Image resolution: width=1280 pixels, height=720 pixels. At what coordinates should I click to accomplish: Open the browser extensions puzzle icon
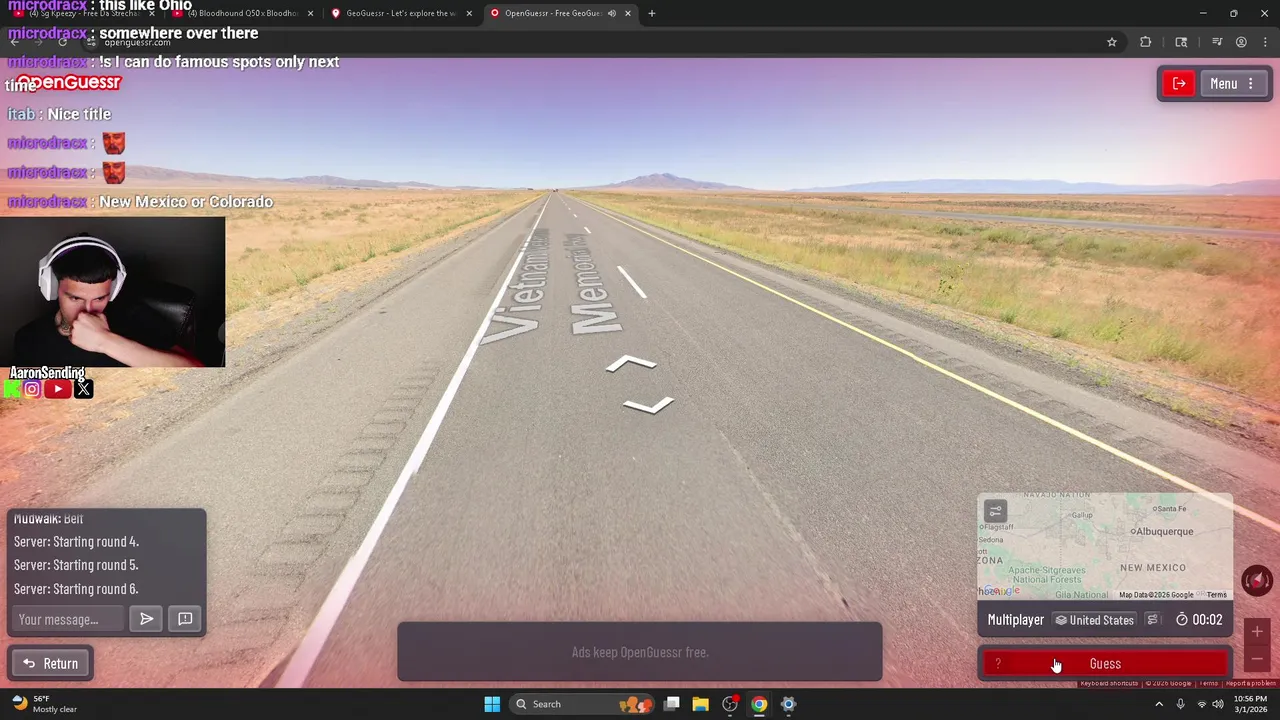tap(1146, 42)
